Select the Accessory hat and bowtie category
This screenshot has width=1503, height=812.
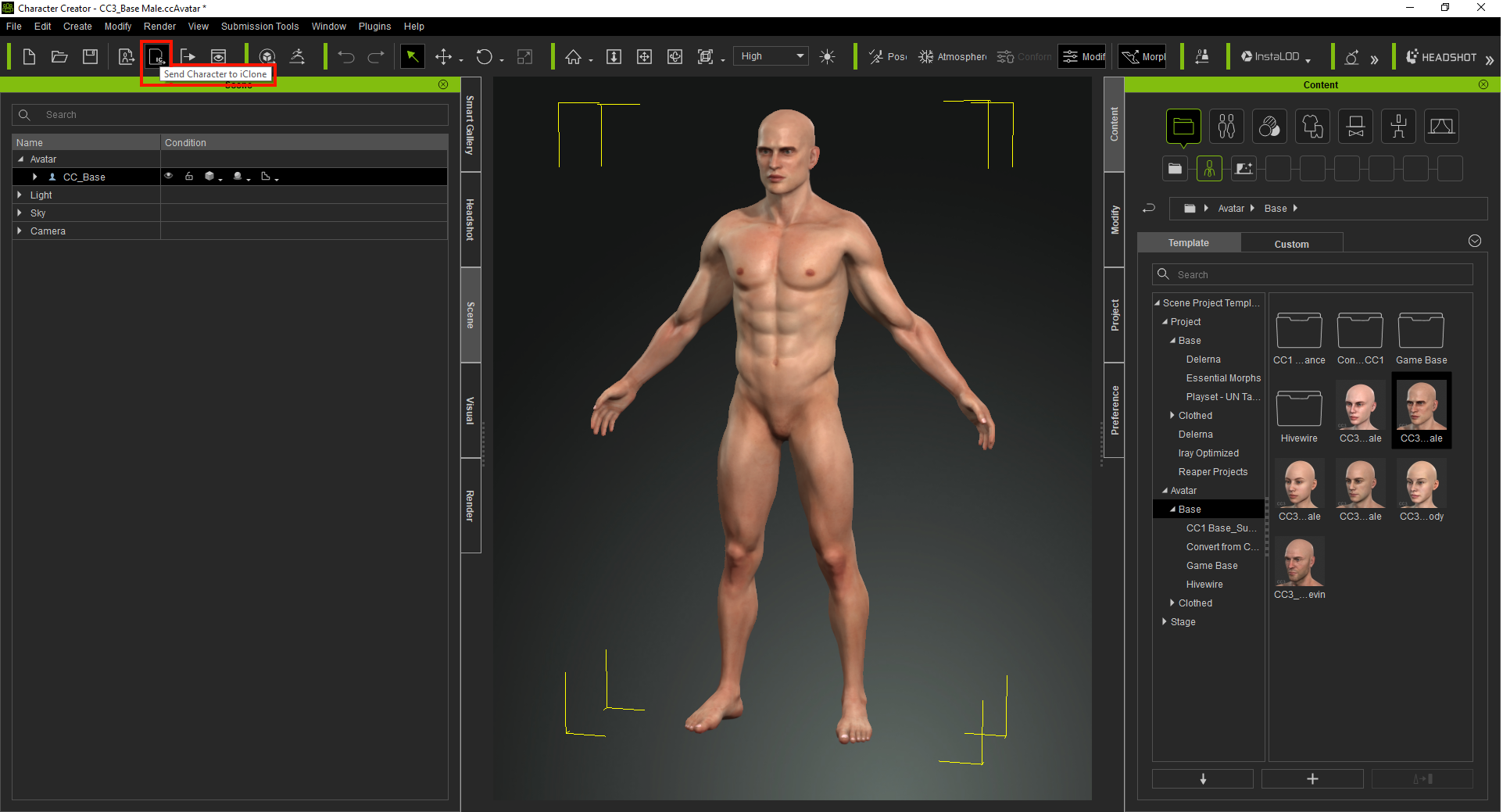(x=1355, y=127)
